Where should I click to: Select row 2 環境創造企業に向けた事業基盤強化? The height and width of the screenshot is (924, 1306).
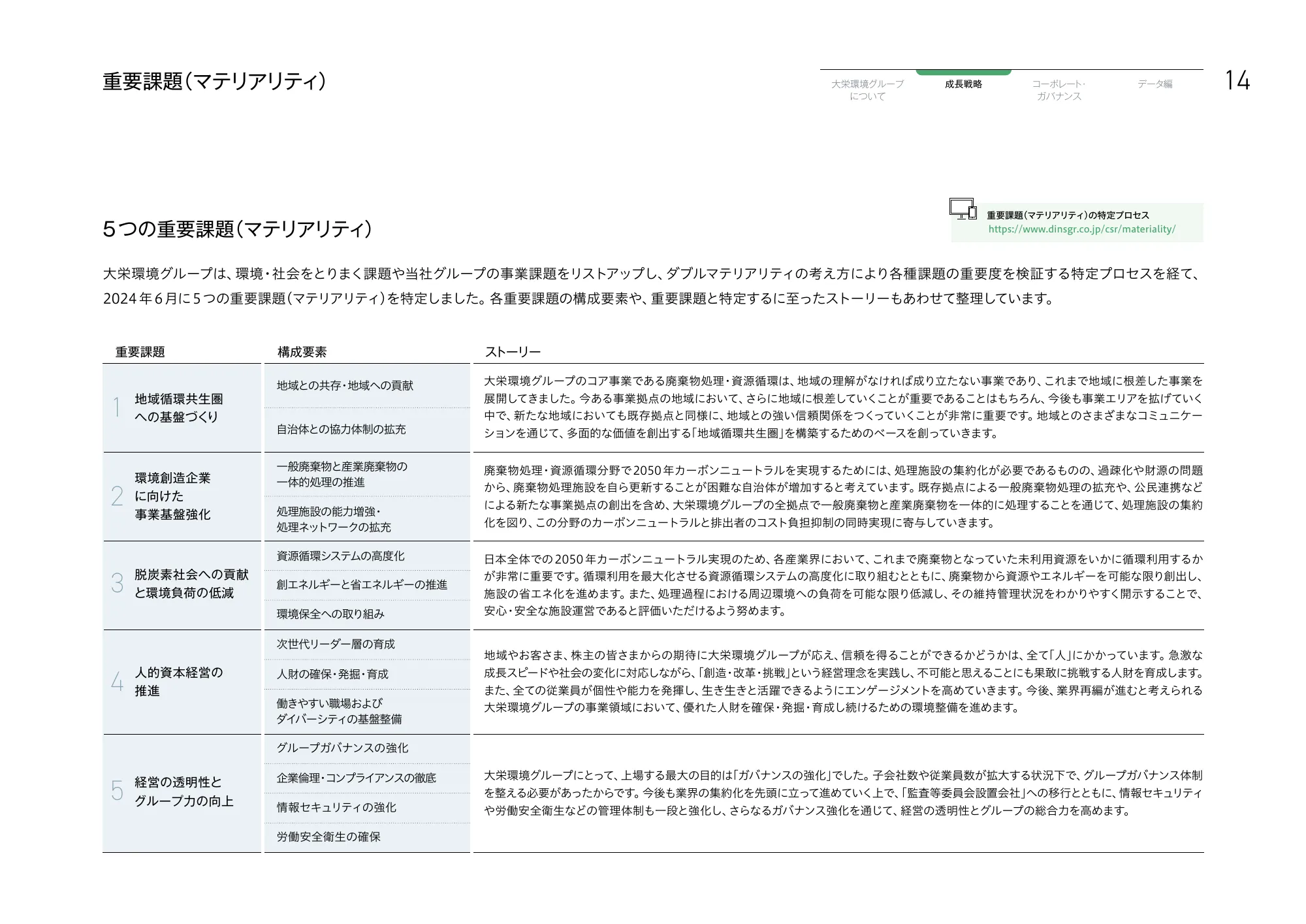tap(173, 496)
